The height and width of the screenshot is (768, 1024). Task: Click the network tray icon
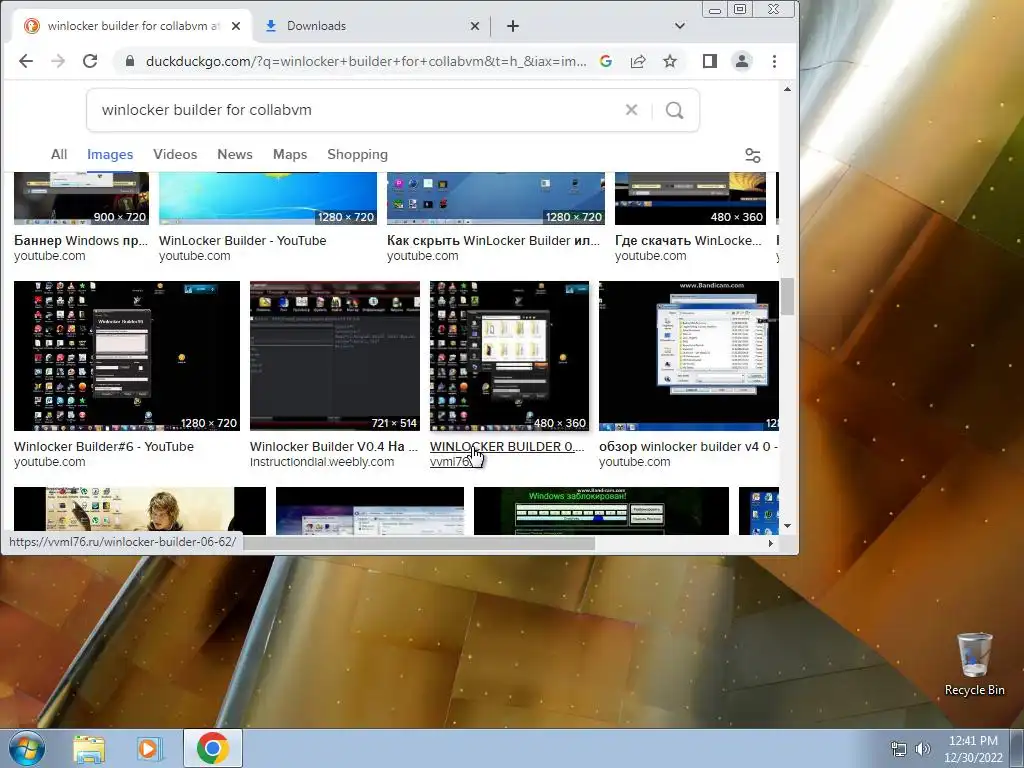(x=899, y=749)
